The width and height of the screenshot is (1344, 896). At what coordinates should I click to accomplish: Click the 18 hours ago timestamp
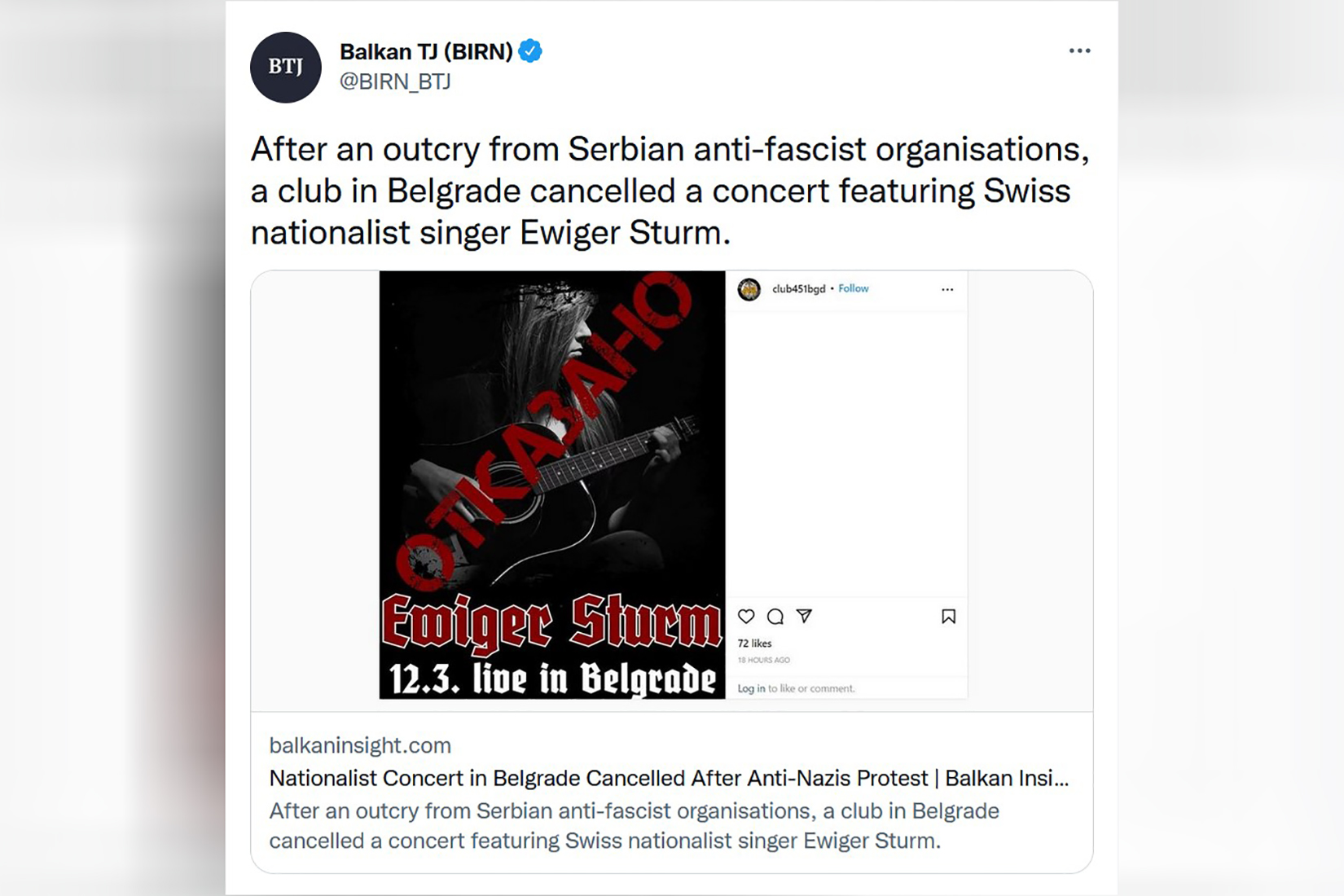click(763, 661)
